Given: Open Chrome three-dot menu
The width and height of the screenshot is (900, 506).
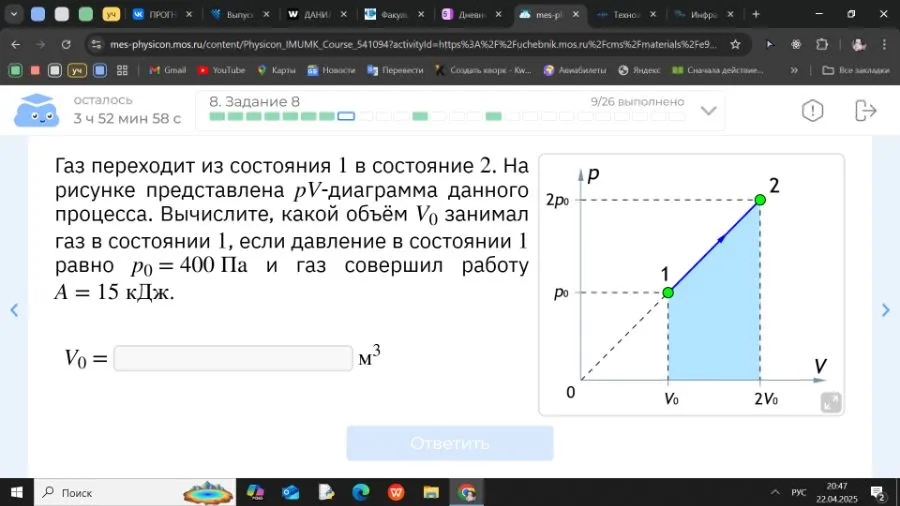Looking at the screenshot, I should tap(884, 44).
